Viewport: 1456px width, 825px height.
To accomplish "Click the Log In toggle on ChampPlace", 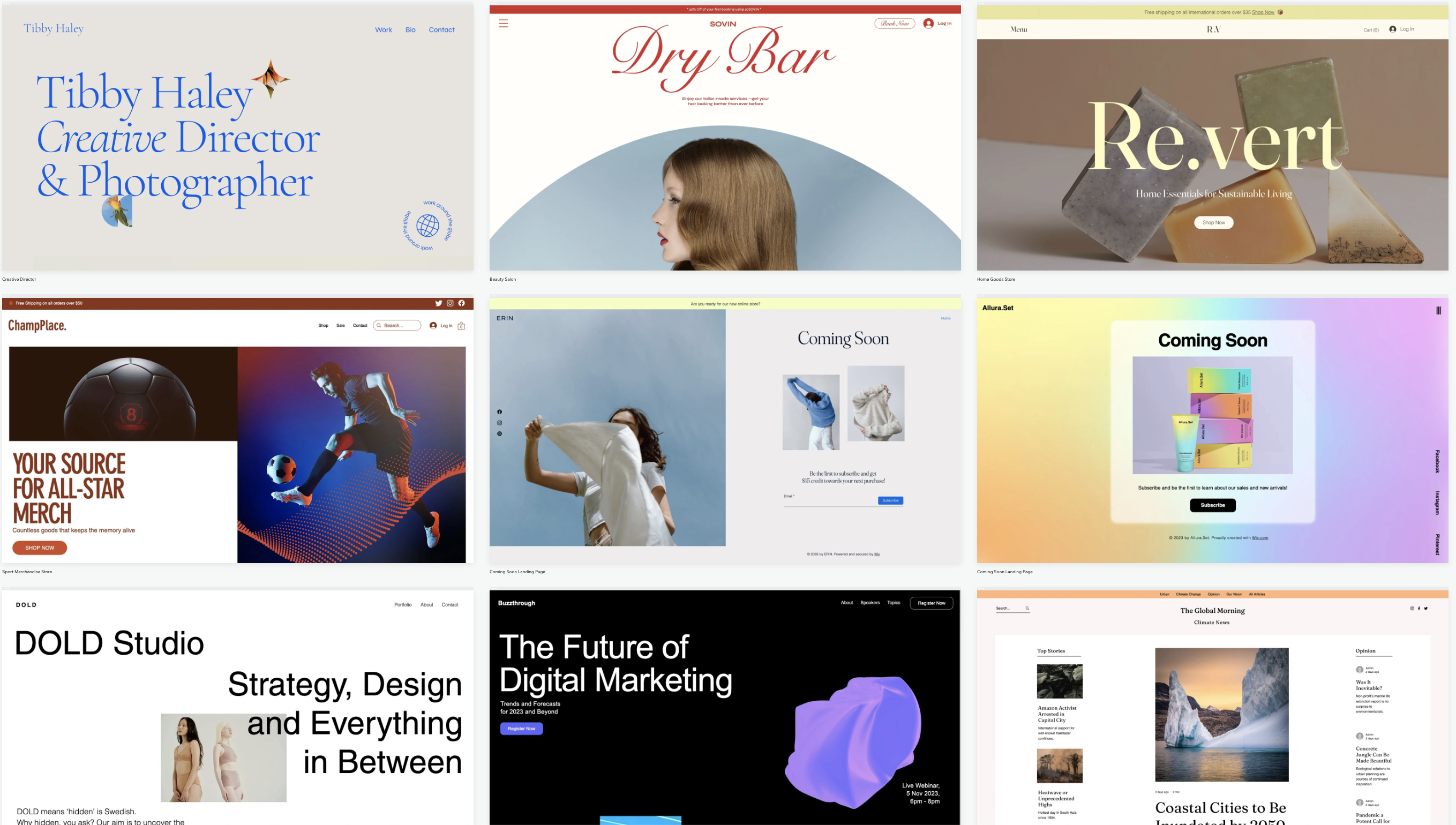I will tap(441, 326).
